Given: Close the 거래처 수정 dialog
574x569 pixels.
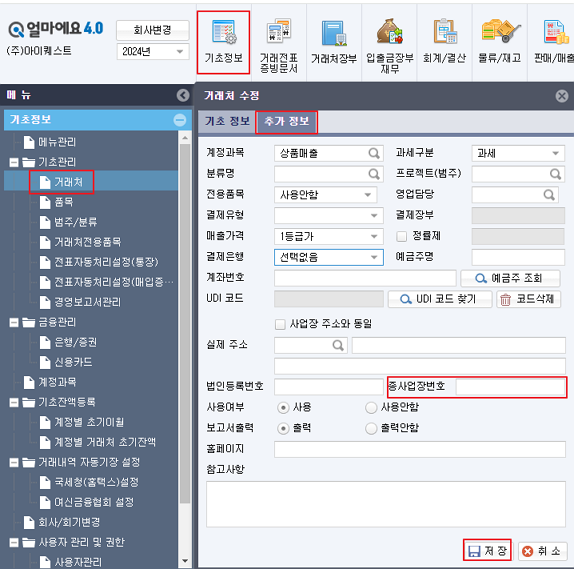Looking at the screenshot, I should [562, 96].
